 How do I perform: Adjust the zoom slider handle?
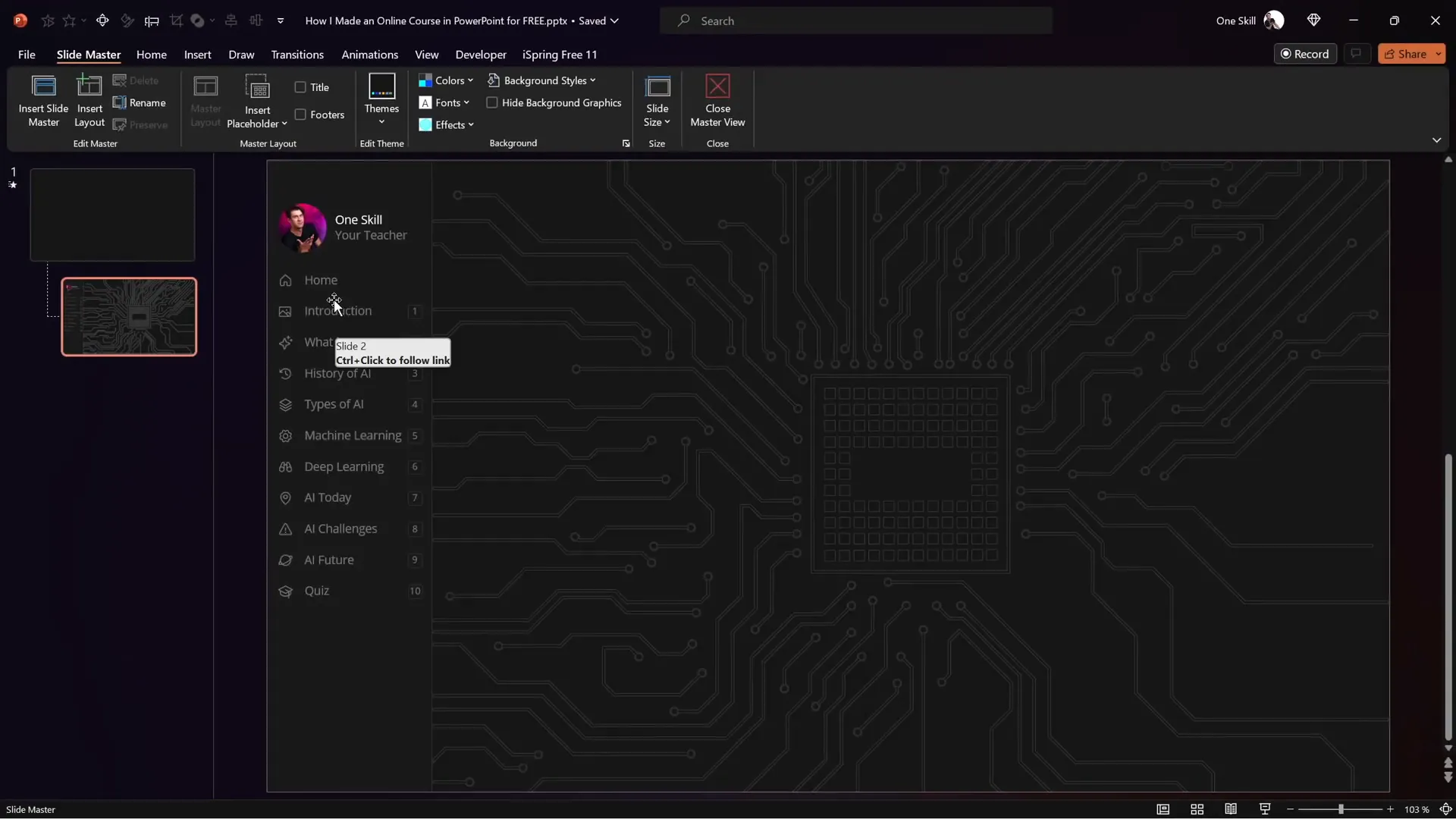[1341, 809]
